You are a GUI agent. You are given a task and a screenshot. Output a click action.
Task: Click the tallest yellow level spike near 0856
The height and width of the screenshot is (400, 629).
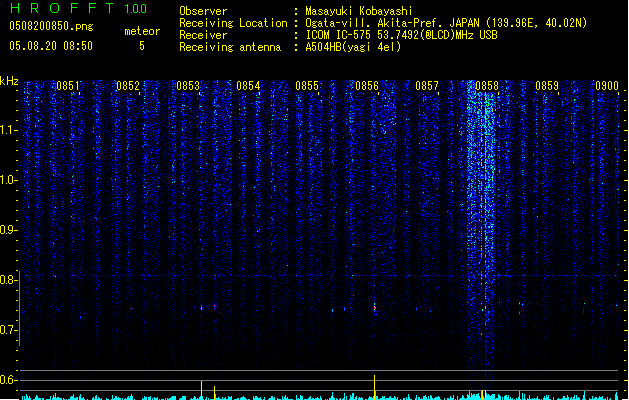374,387
